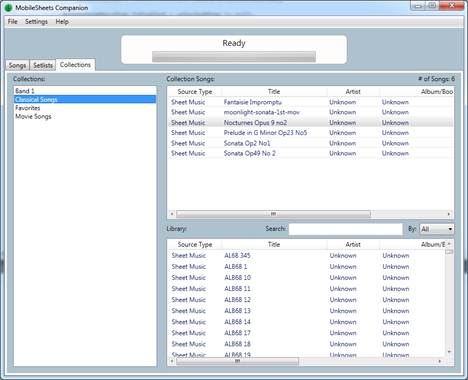Sort library by Source Type header
The image size is (468, 380).
point(195,244)
